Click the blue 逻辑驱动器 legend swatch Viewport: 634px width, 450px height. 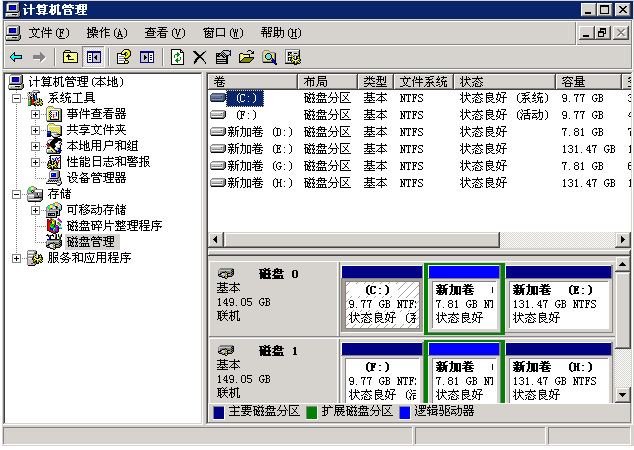pos(404,411)
